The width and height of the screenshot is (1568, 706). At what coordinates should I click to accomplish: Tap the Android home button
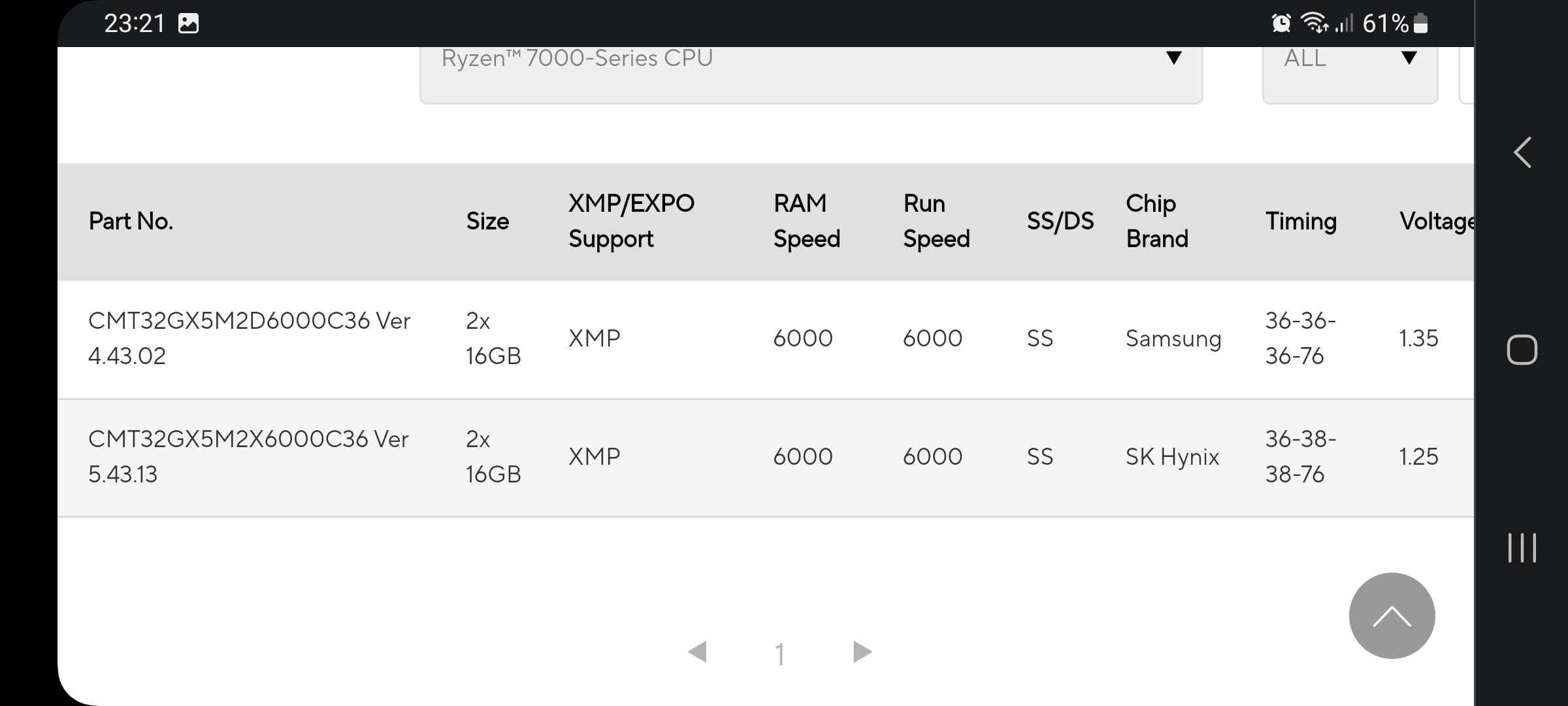coord(1522,350)
